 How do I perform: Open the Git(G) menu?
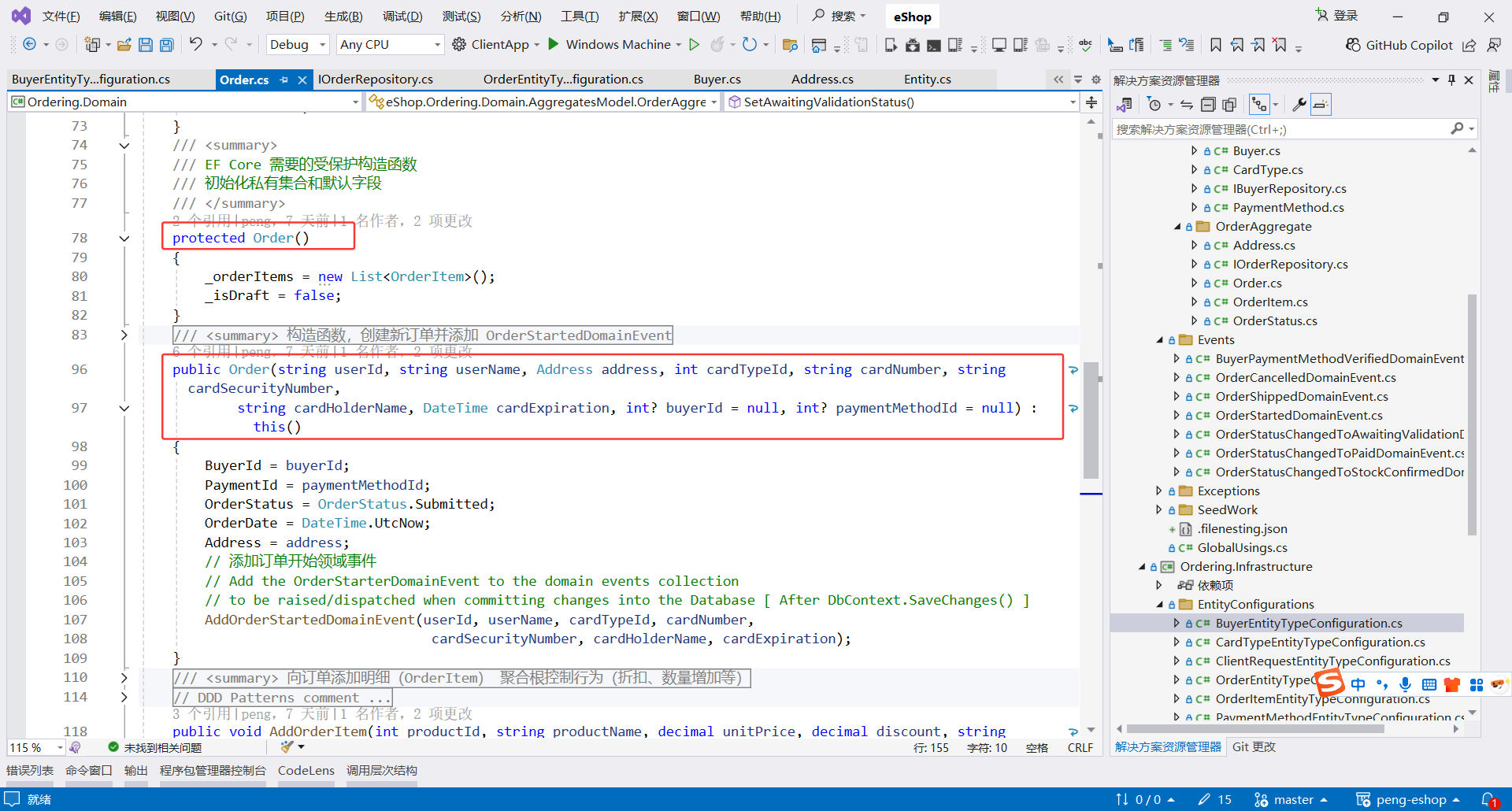[x=230, y=16]
